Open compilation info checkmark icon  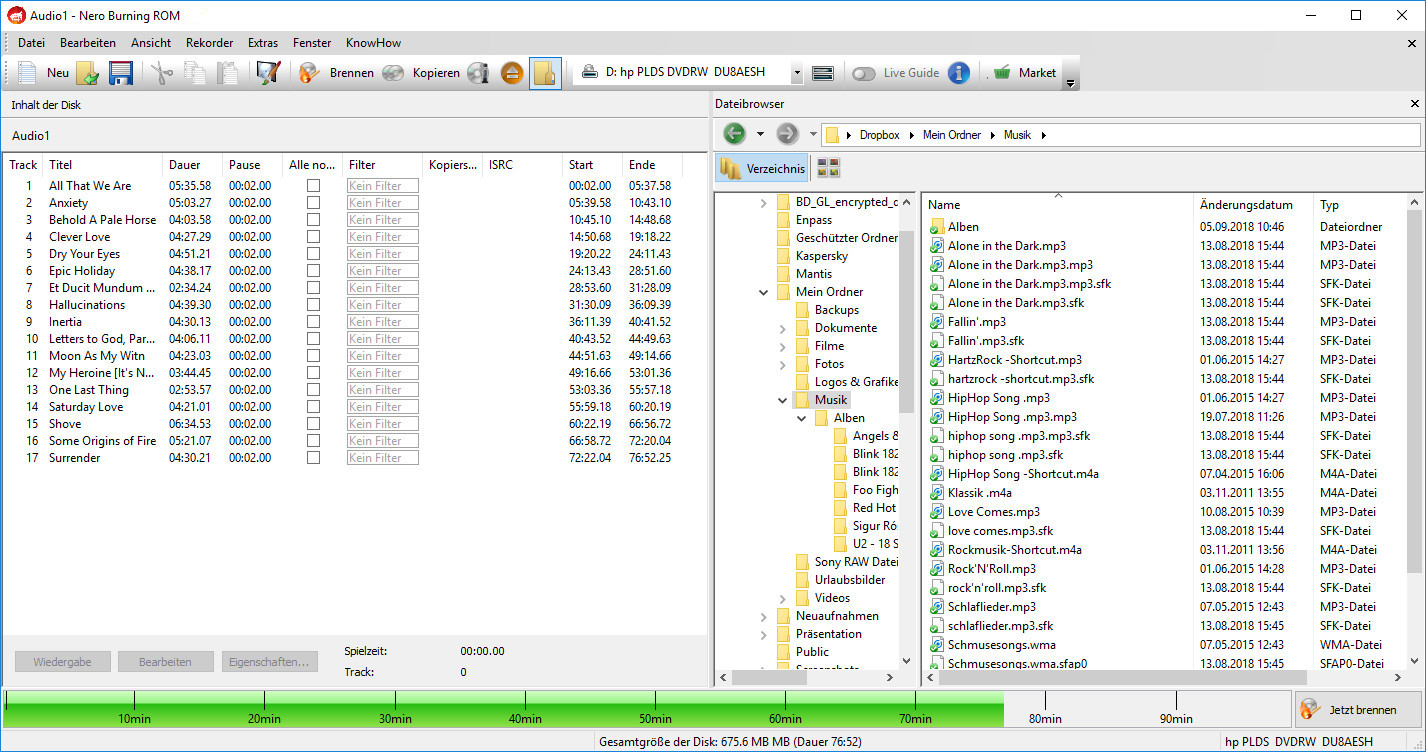[268, 73]
